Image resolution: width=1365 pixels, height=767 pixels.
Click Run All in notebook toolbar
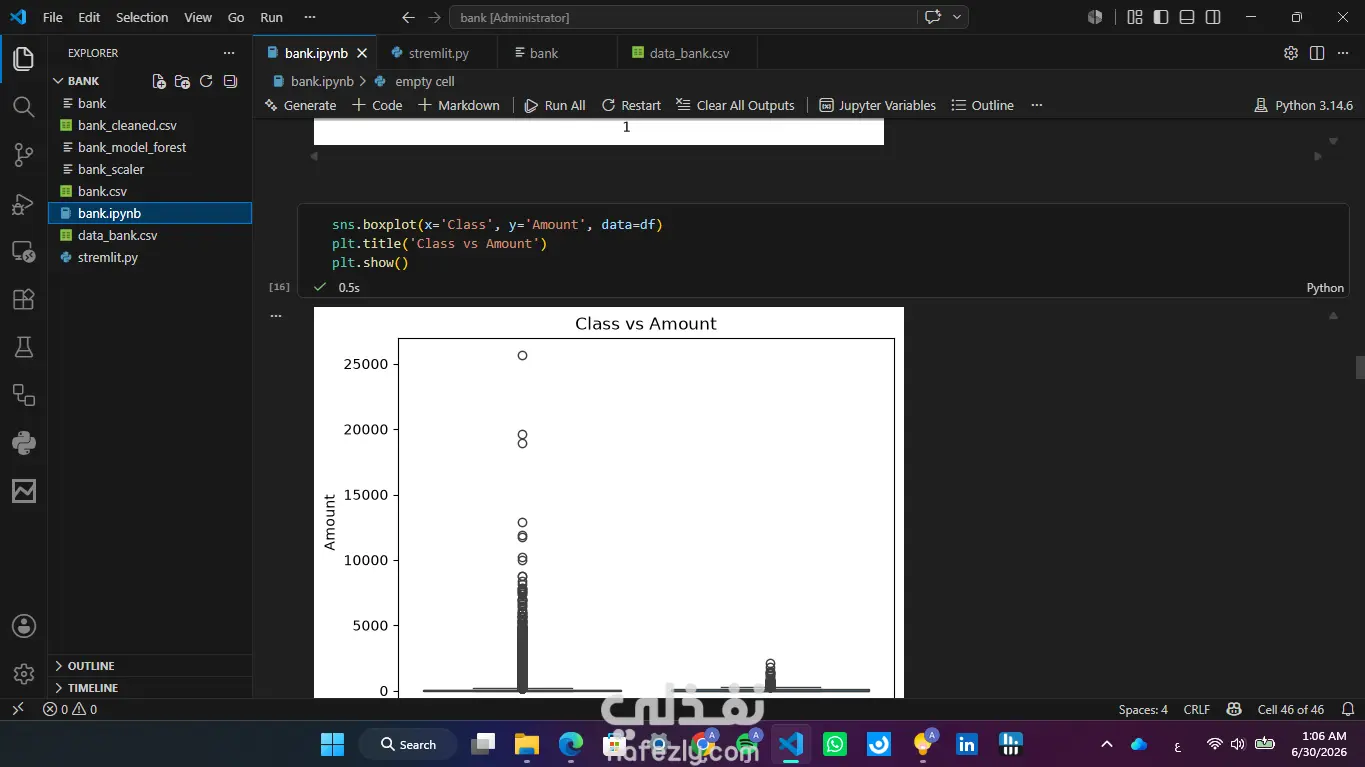click(x=555, y=105)
